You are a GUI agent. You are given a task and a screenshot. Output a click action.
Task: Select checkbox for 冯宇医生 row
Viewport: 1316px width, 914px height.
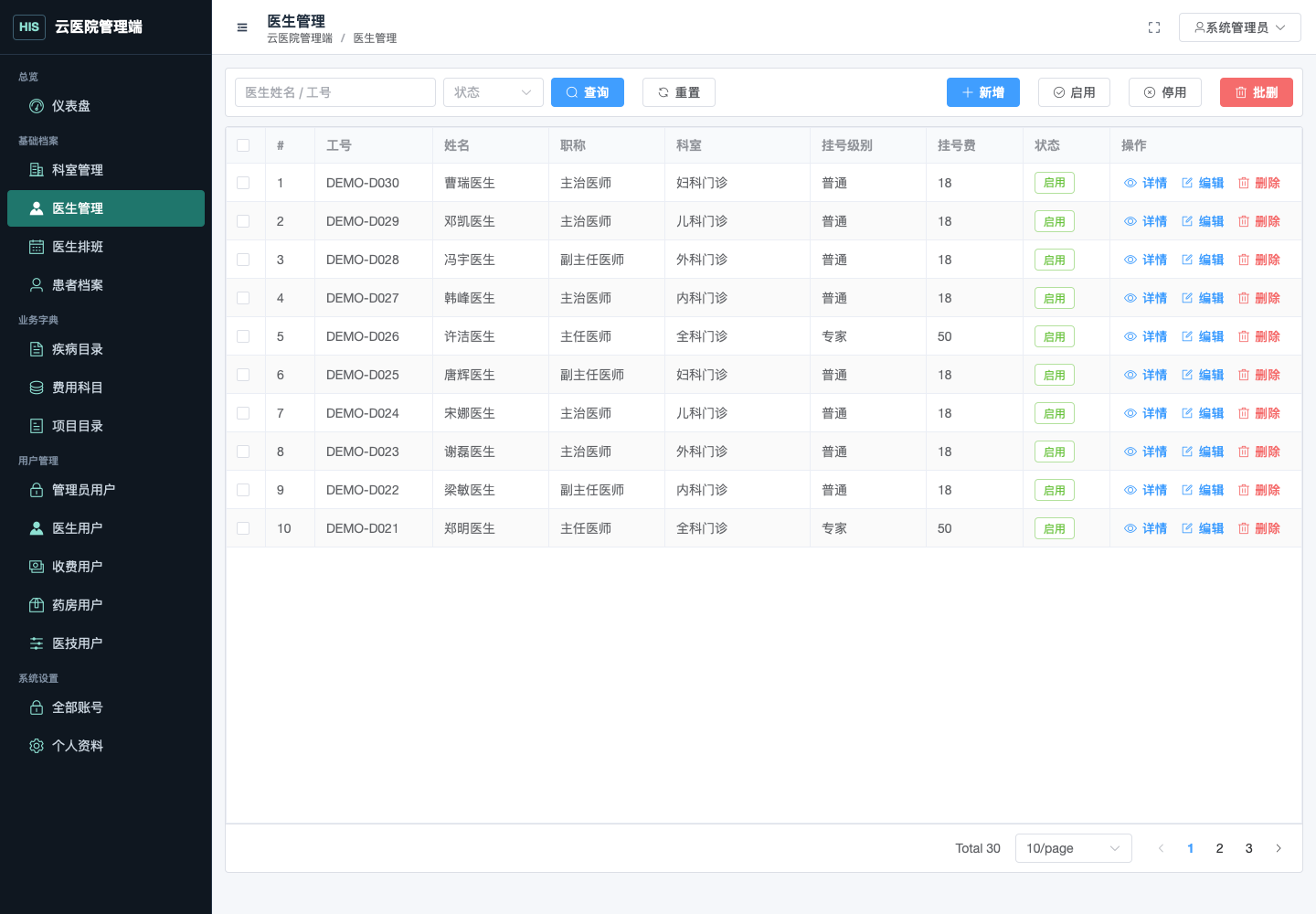[x=243, y=260]
